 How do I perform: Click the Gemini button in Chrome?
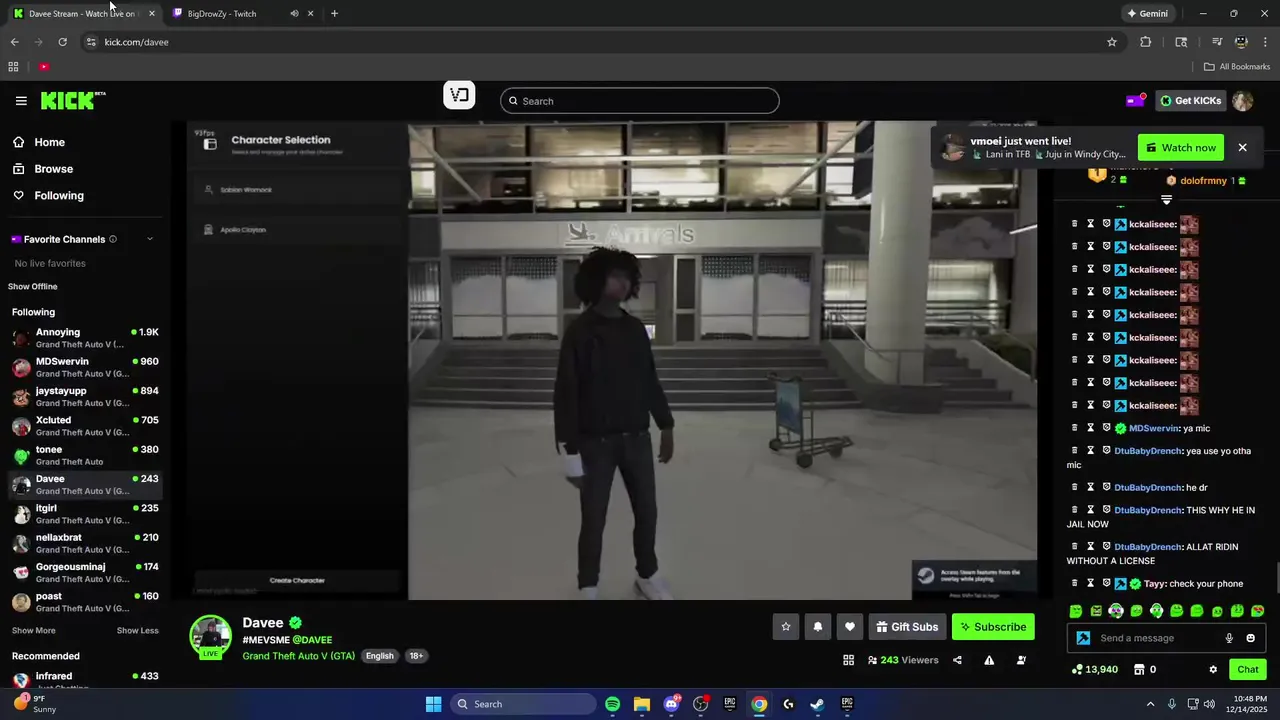click(1147, 14)
